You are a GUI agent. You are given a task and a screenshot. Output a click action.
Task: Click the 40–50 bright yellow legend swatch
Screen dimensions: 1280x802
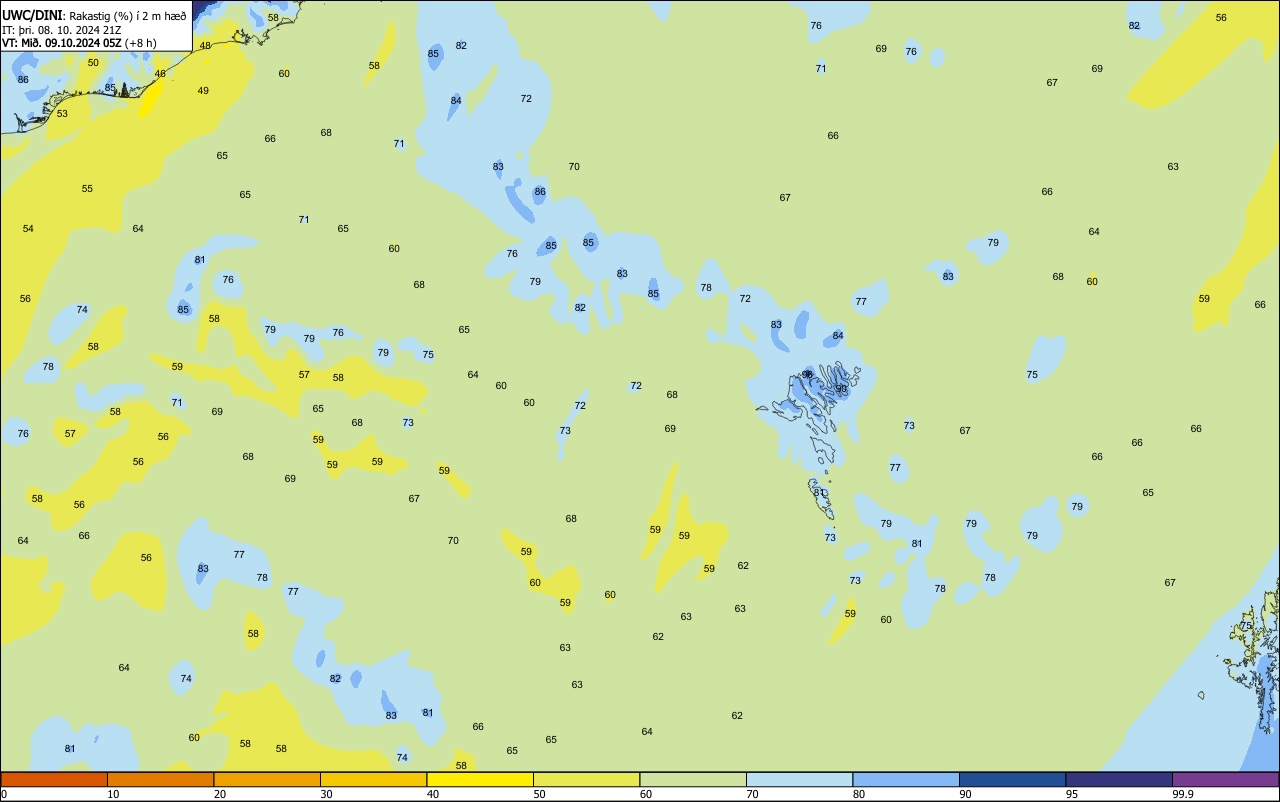480,779
